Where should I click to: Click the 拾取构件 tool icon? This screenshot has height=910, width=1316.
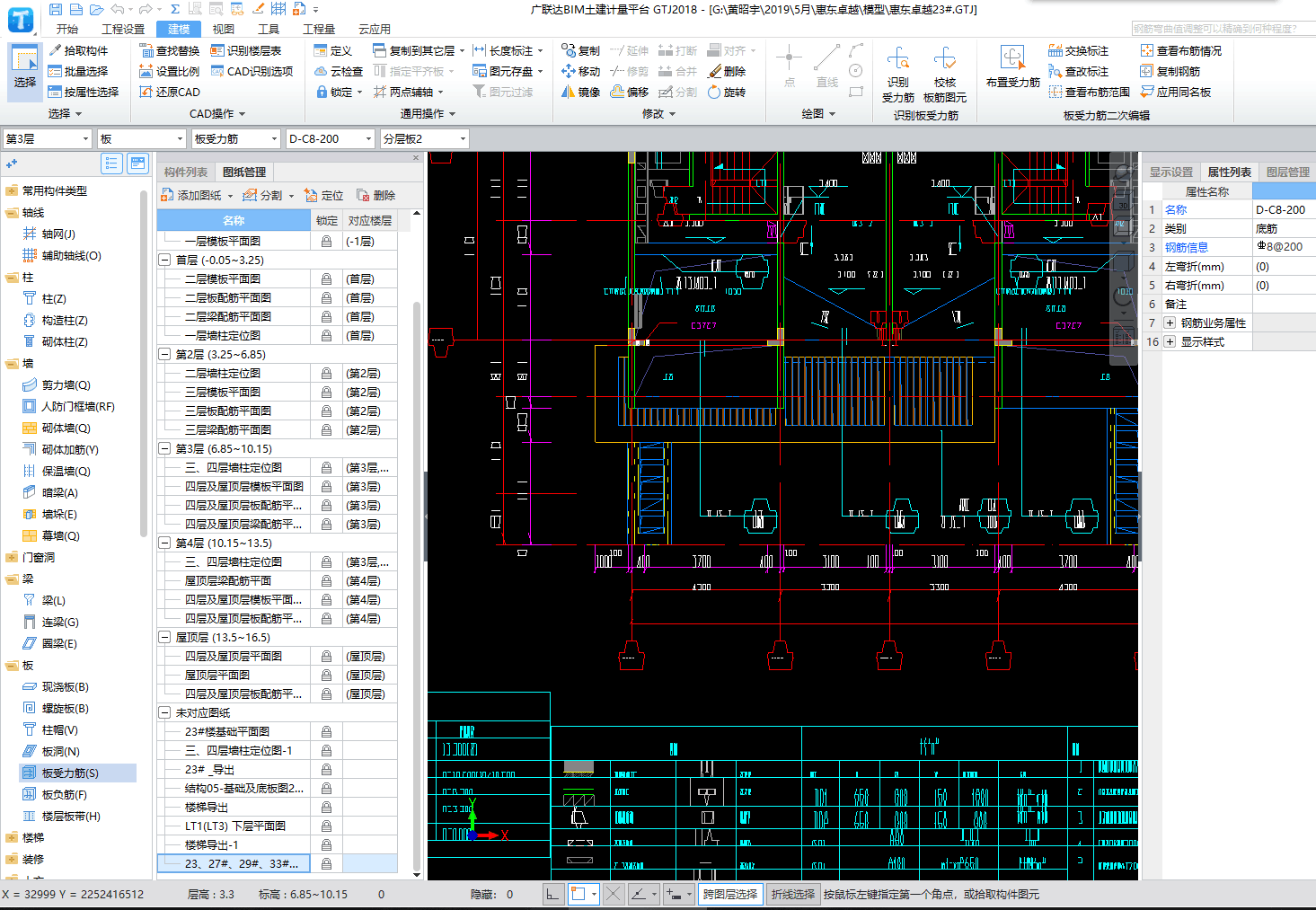(x=55, y=50)
